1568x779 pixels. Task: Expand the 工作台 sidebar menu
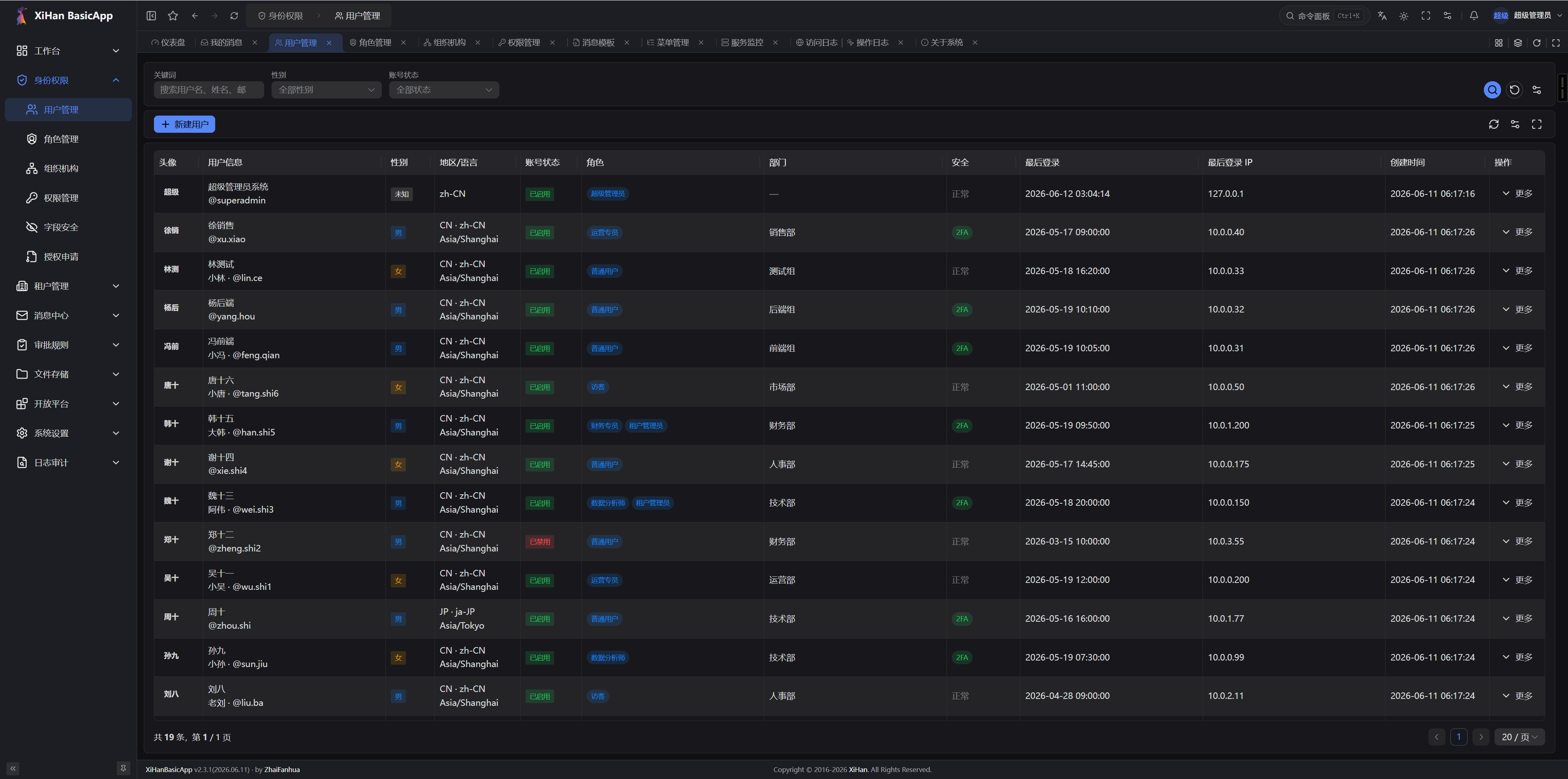click(68, 51)
